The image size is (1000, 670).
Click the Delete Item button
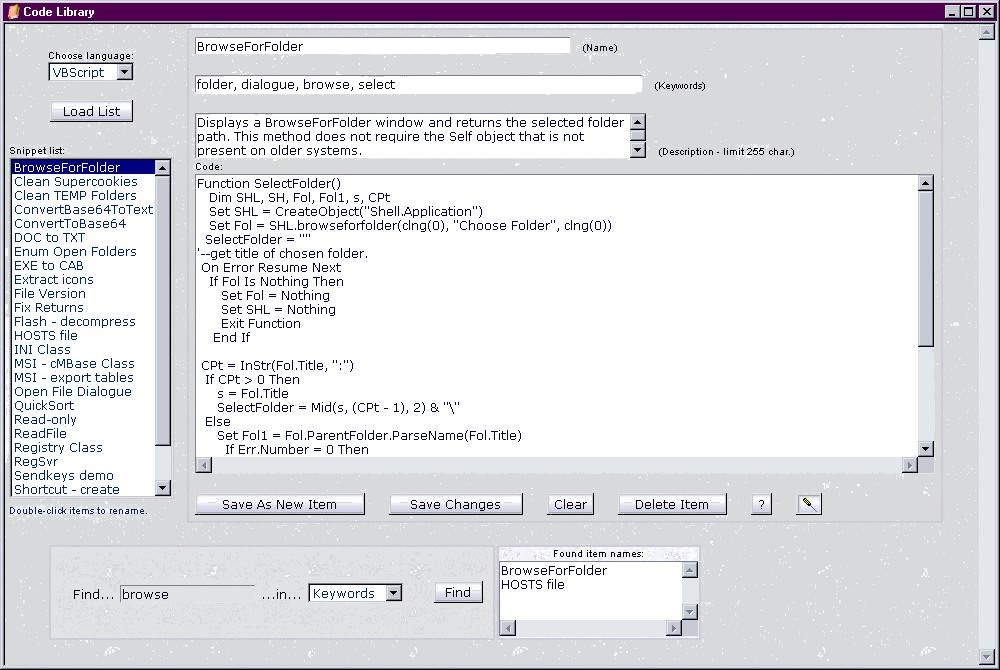[x=671, y=504]
